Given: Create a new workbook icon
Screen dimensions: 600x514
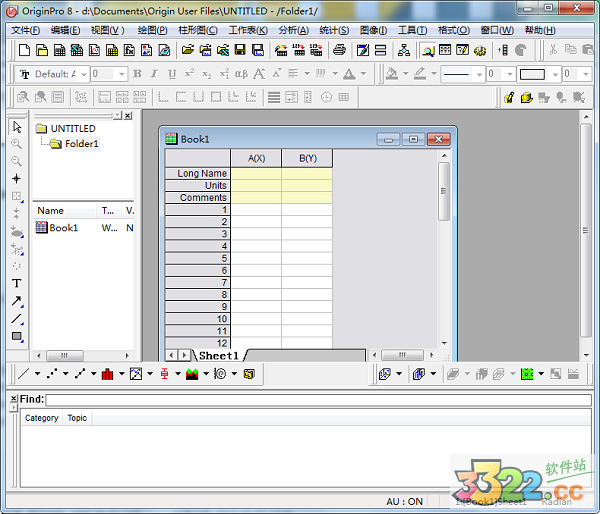Looking at the screenshot, I should coord(59,50).
